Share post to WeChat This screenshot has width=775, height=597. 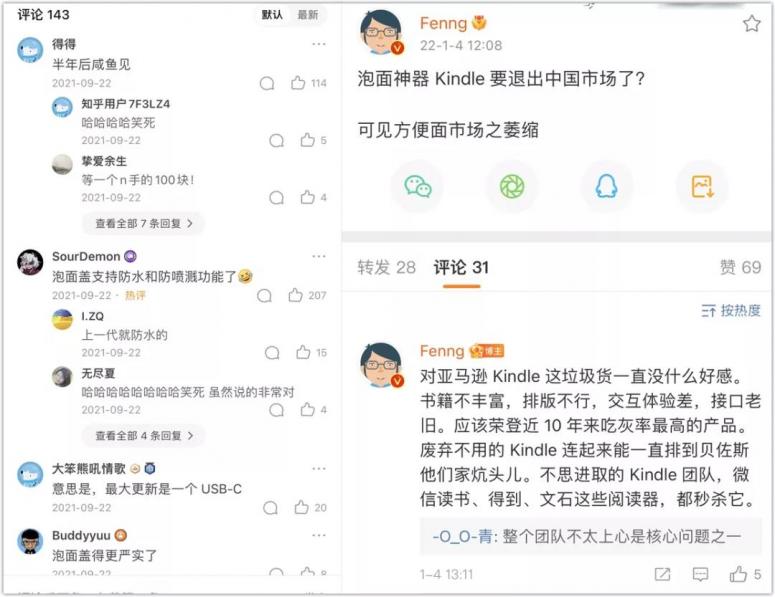(x=418, y=187)
